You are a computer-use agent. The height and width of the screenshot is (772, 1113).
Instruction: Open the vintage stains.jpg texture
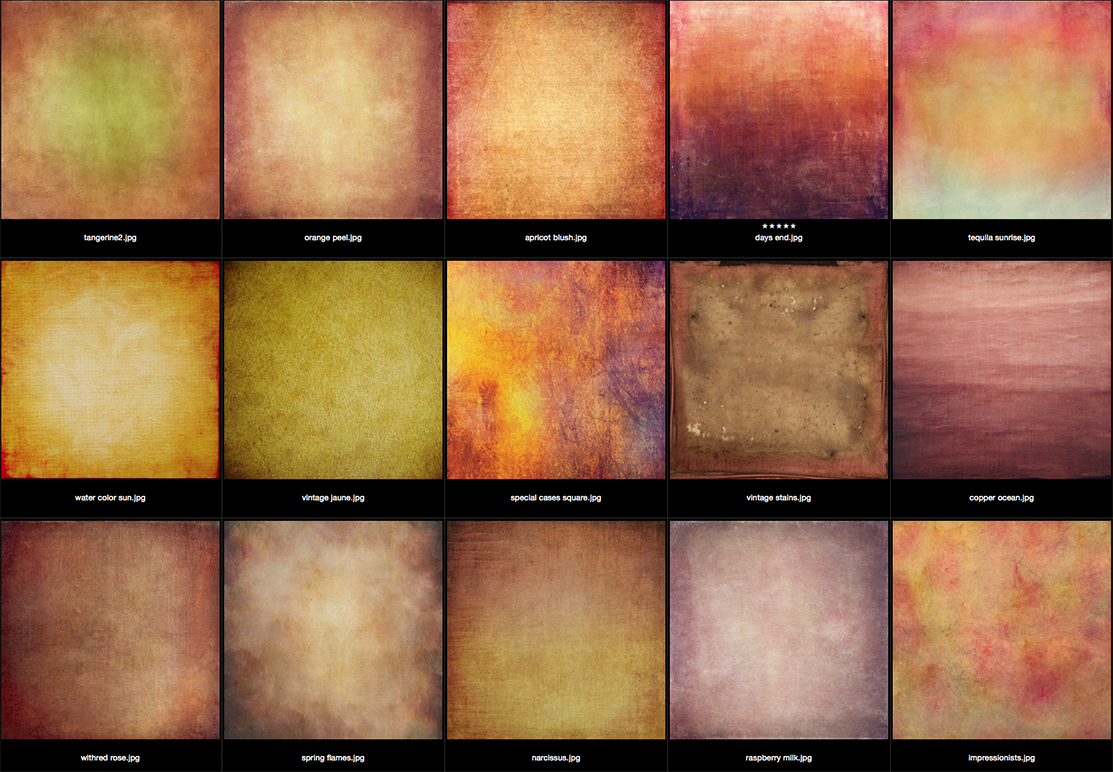(778, 368)
